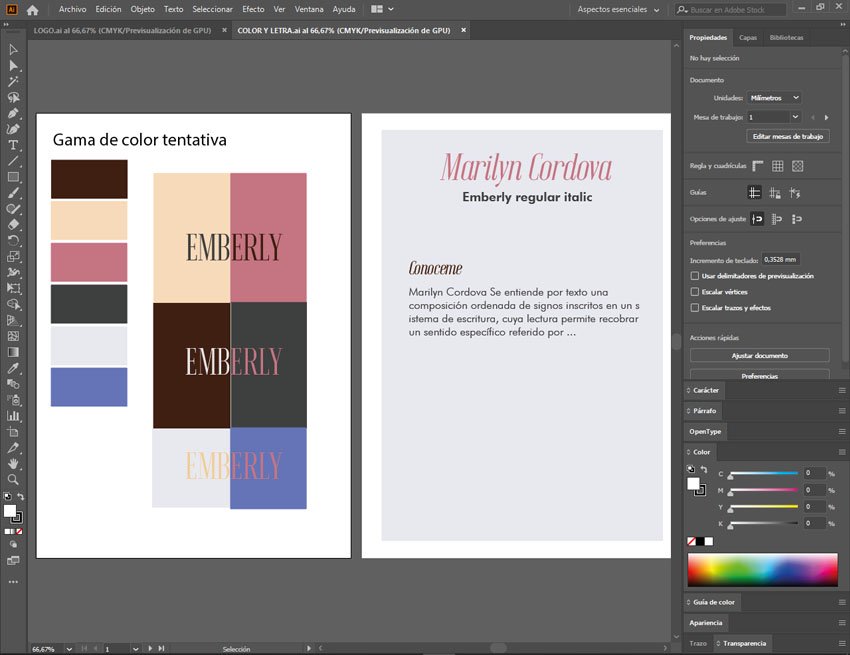
Task: Pick the Zoom magnifier tool
Action: click(x=13, y=480)
